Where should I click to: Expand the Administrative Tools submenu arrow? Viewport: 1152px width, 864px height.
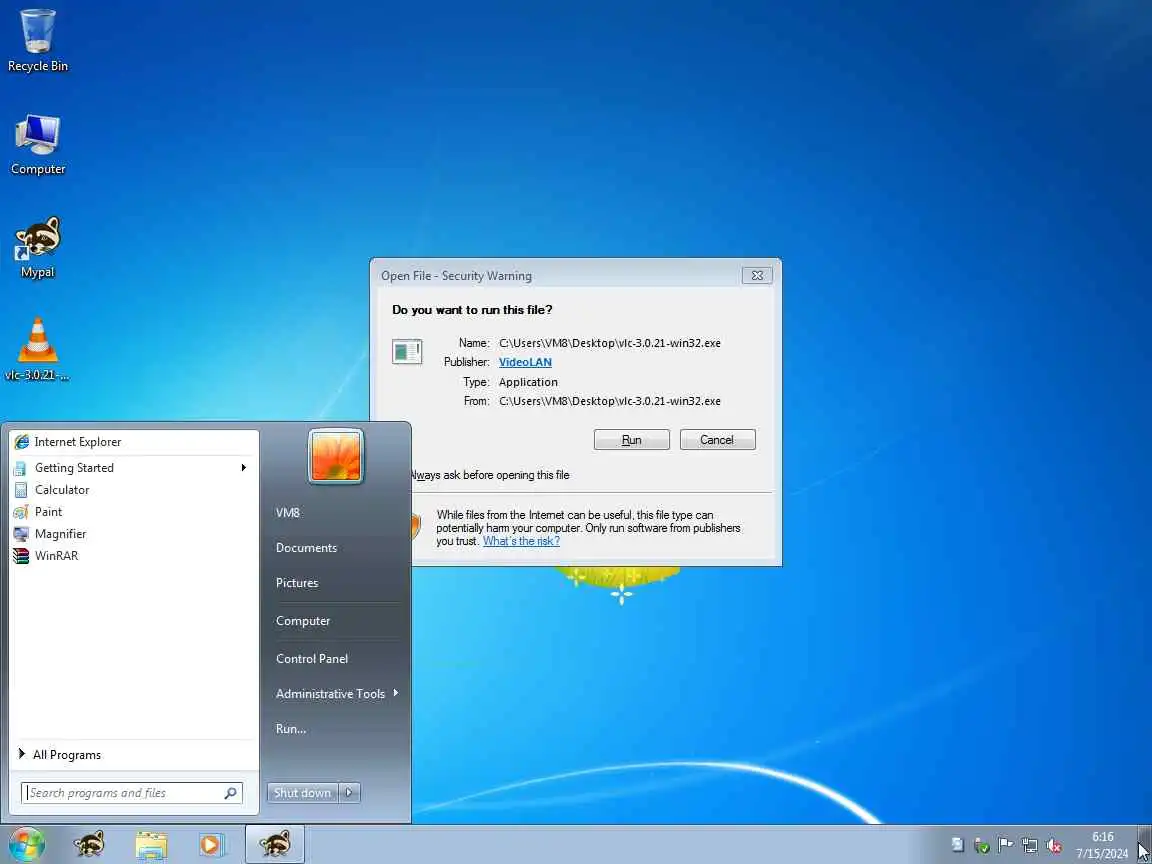[396, 693]
